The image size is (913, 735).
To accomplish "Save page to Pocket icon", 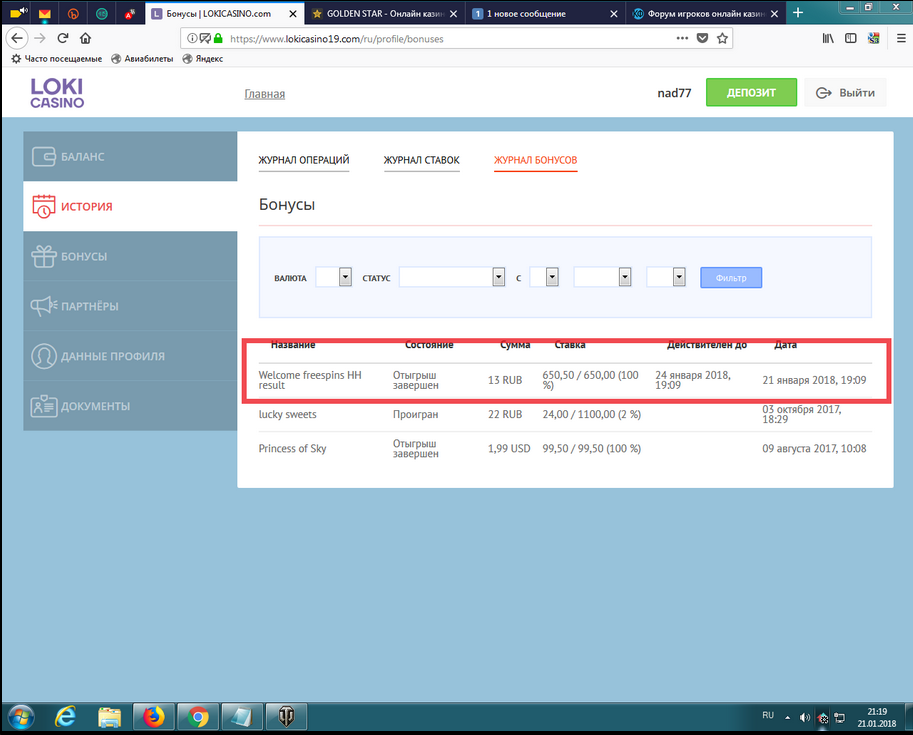I will point(703,38).
